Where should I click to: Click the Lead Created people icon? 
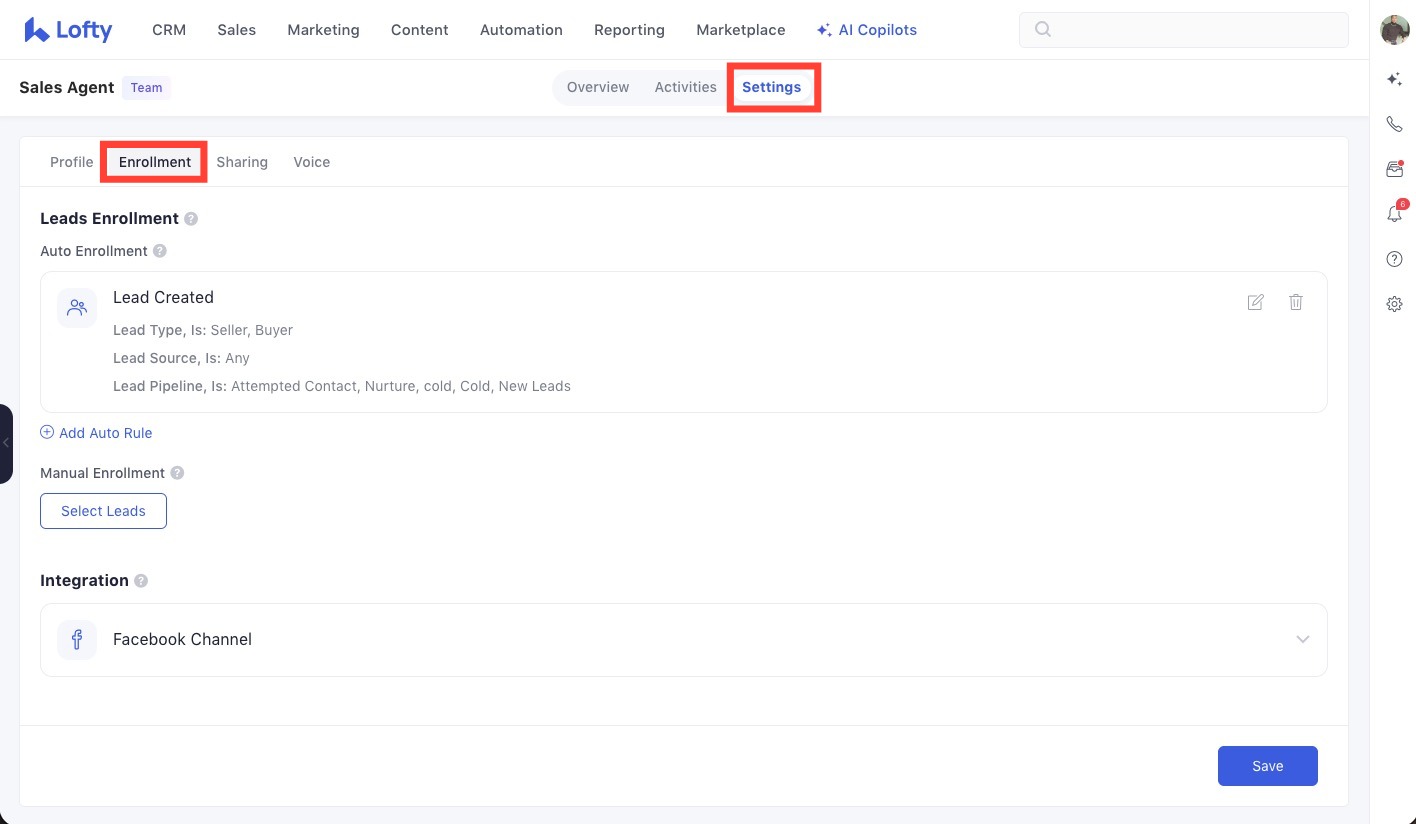(77, 308)
